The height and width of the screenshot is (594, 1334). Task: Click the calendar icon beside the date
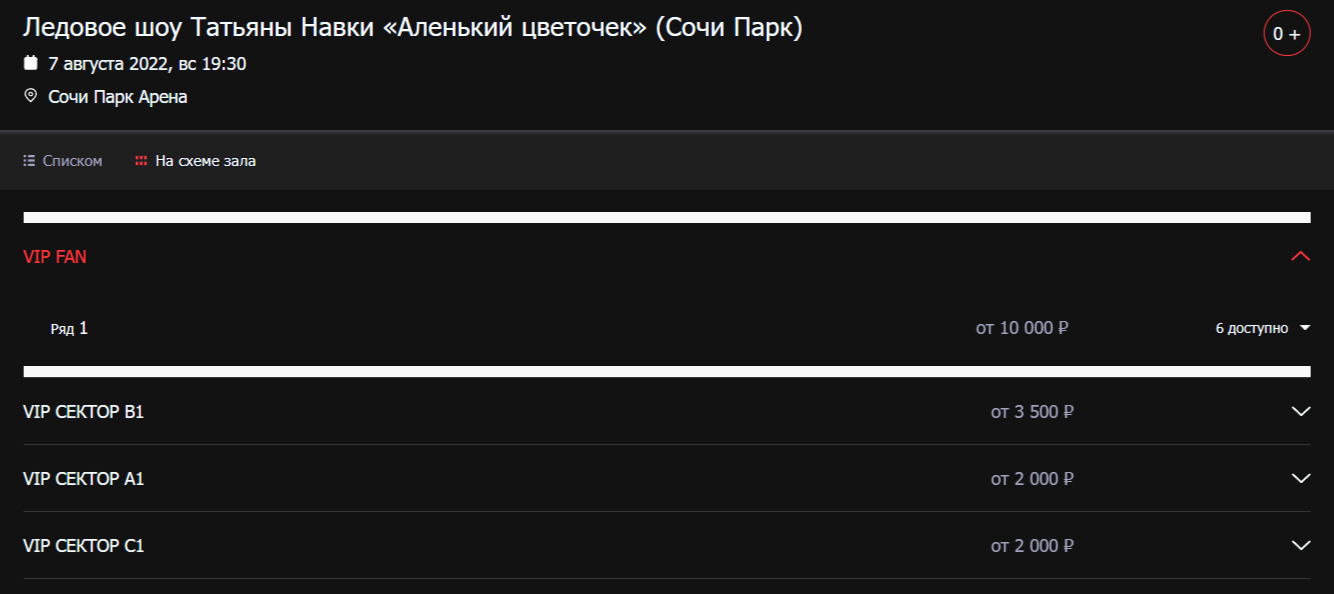coord(30,63)
